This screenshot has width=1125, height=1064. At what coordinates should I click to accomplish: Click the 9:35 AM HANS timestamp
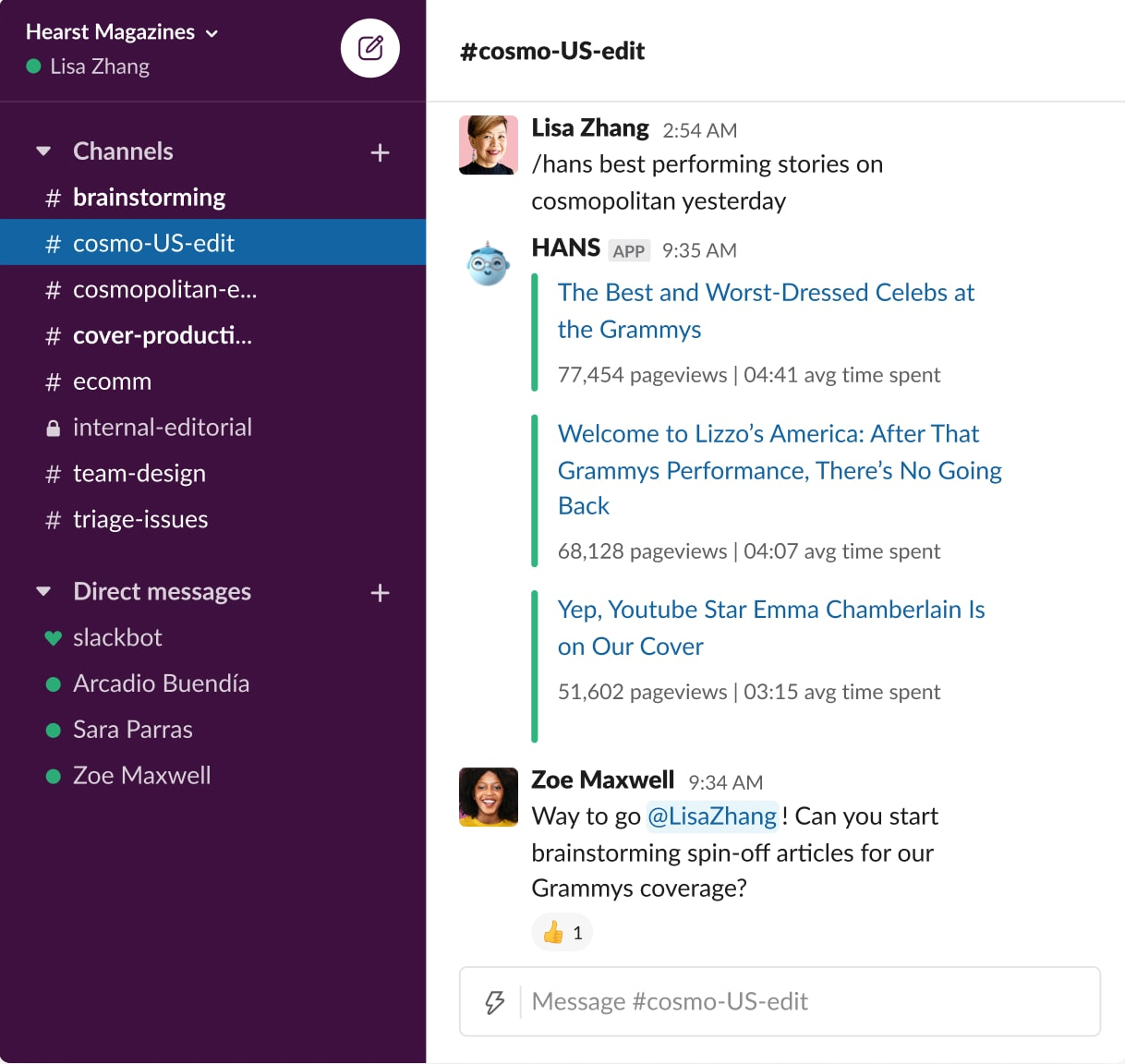click(x=699, y=250)
